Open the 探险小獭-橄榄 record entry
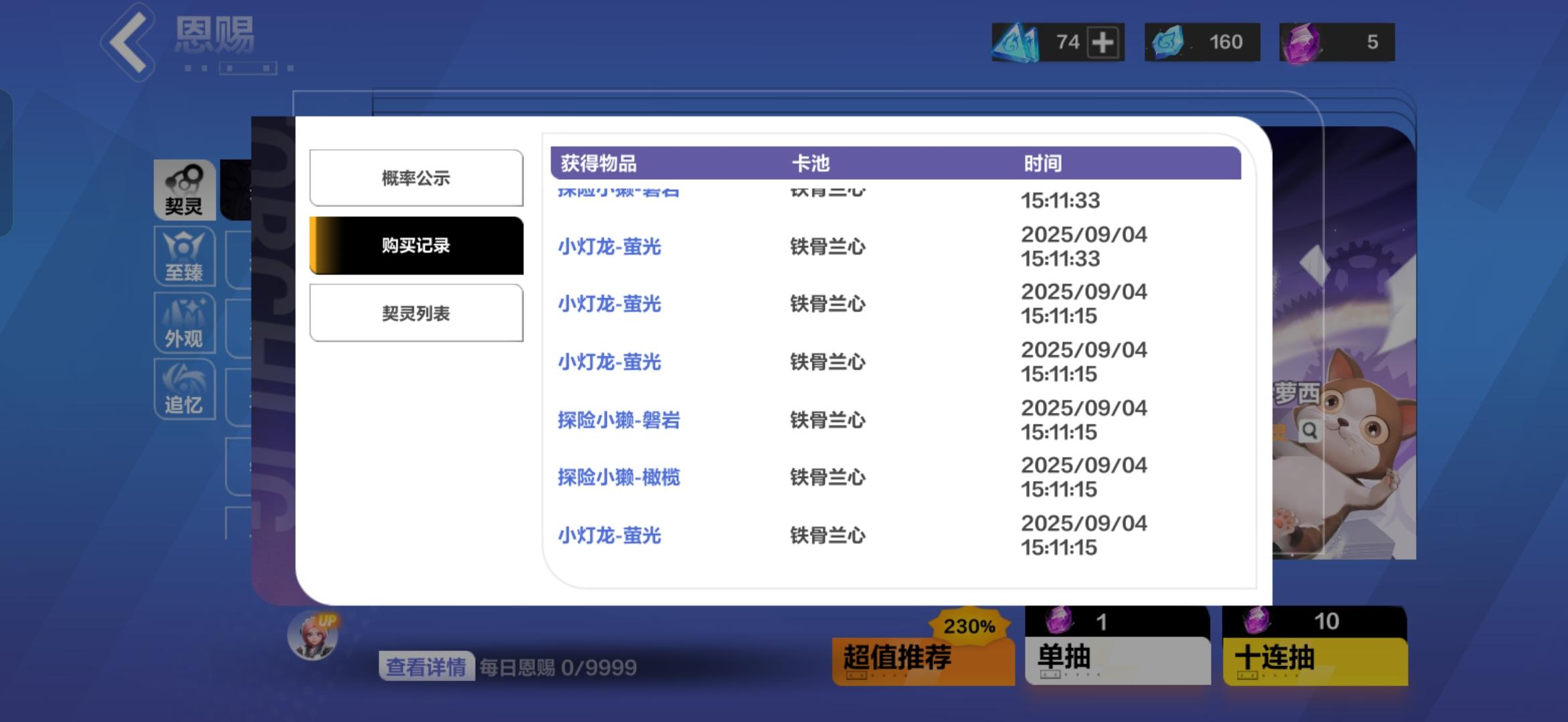The image size is (1568, 722). pos(619,477)
